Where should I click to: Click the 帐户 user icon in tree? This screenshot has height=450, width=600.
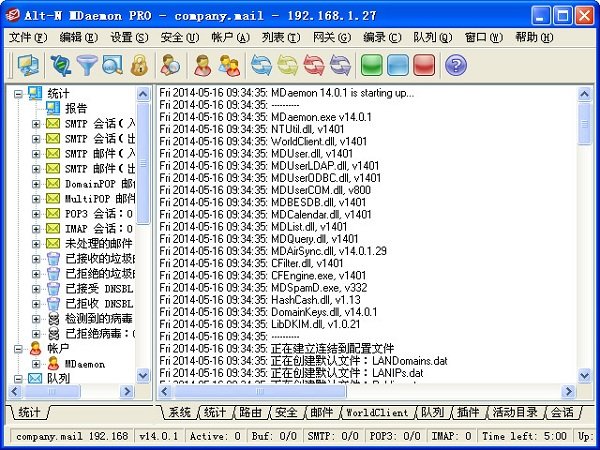coord(35,349)
